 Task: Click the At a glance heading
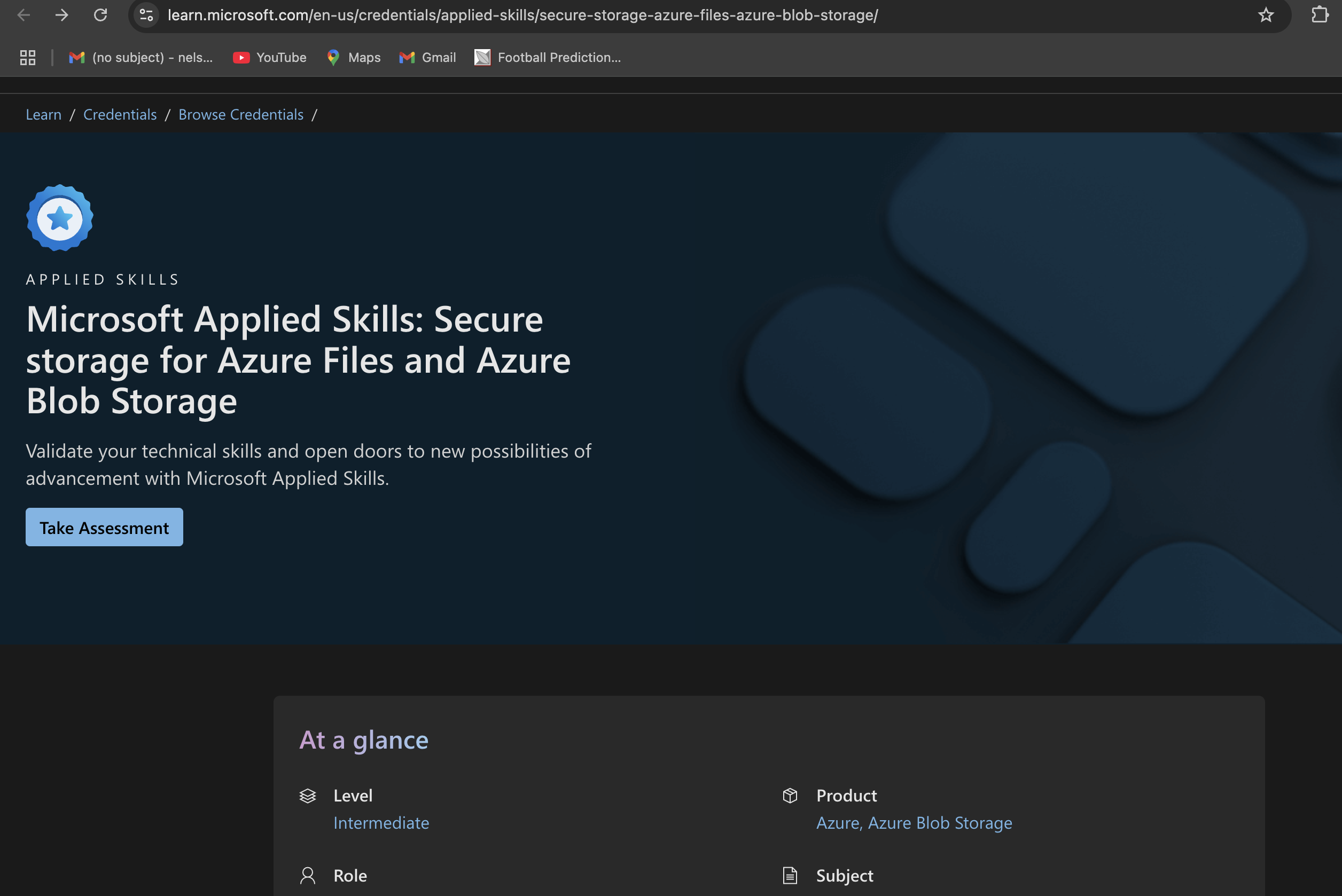[364, 740]
